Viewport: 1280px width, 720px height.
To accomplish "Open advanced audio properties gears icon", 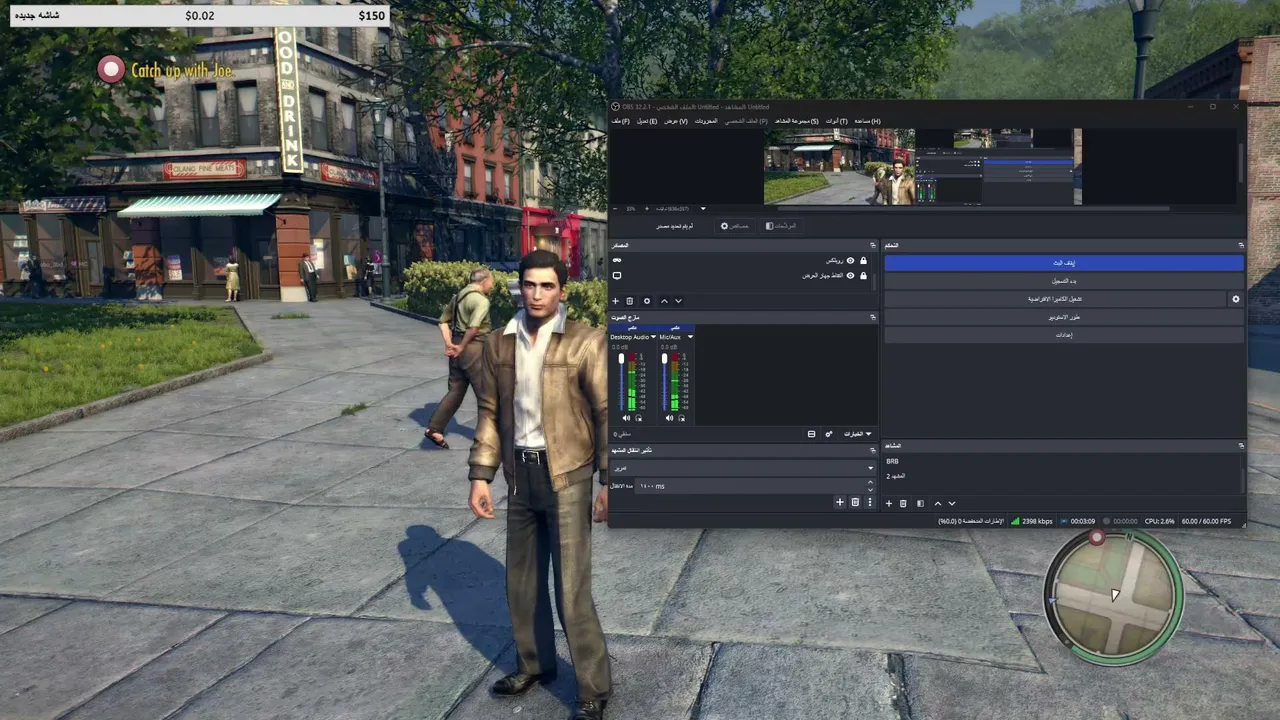I will tap(828, 434).
